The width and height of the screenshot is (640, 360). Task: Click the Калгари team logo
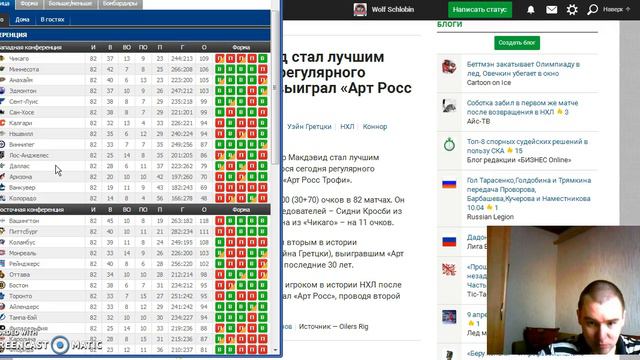2,123
